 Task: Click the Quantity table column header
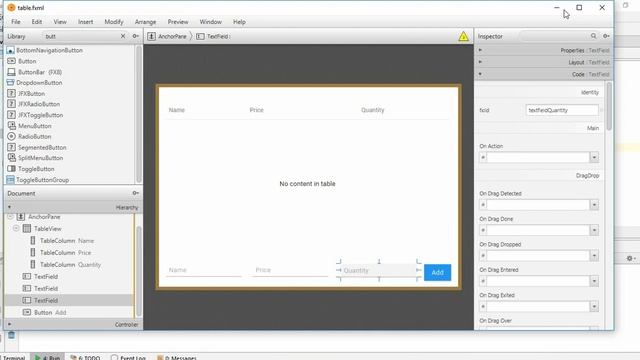pyautogui.click(x=373, y=110)
